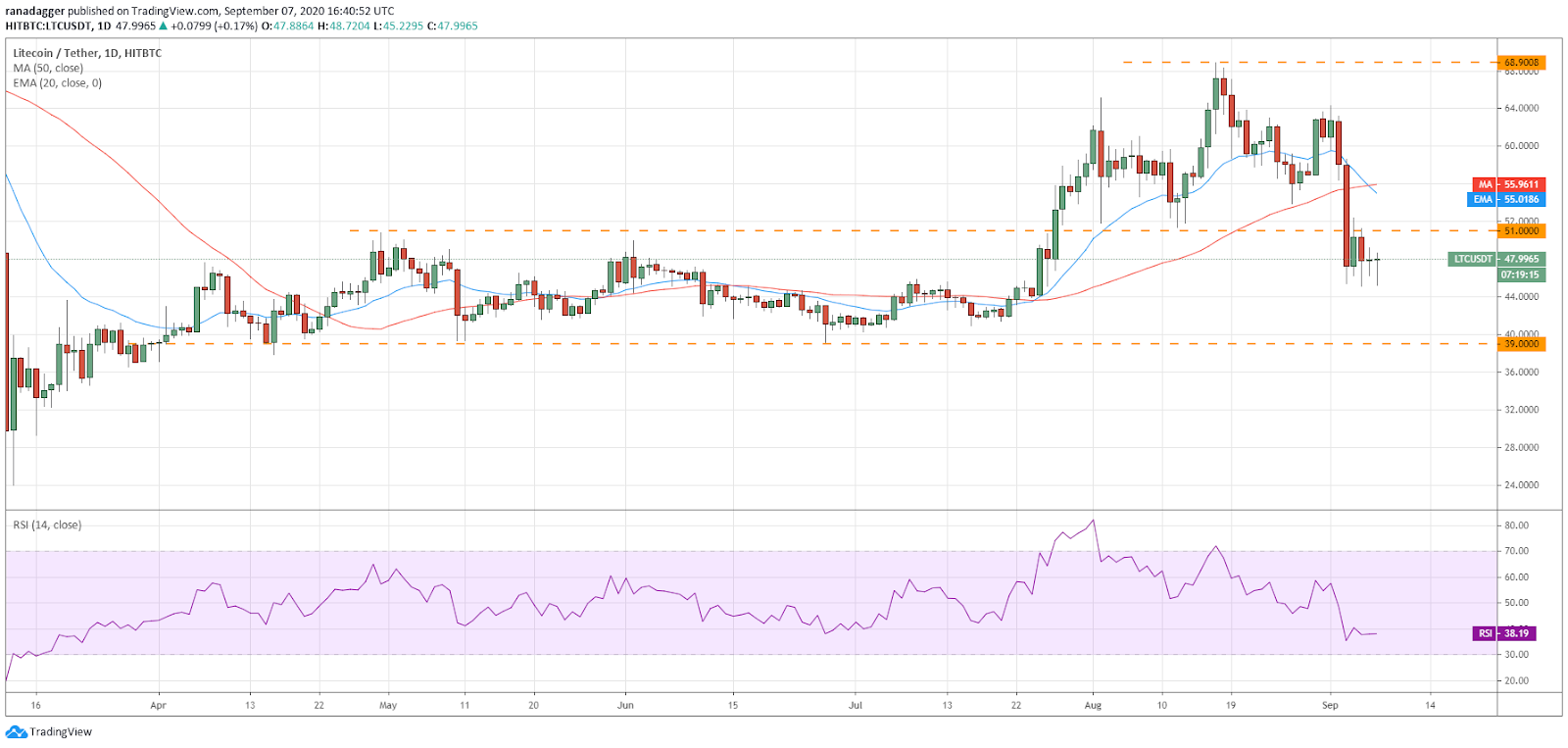Click the 44.0000 price axis label
This screenshot has height=748, width=1568.
[x=1522, y=297]
